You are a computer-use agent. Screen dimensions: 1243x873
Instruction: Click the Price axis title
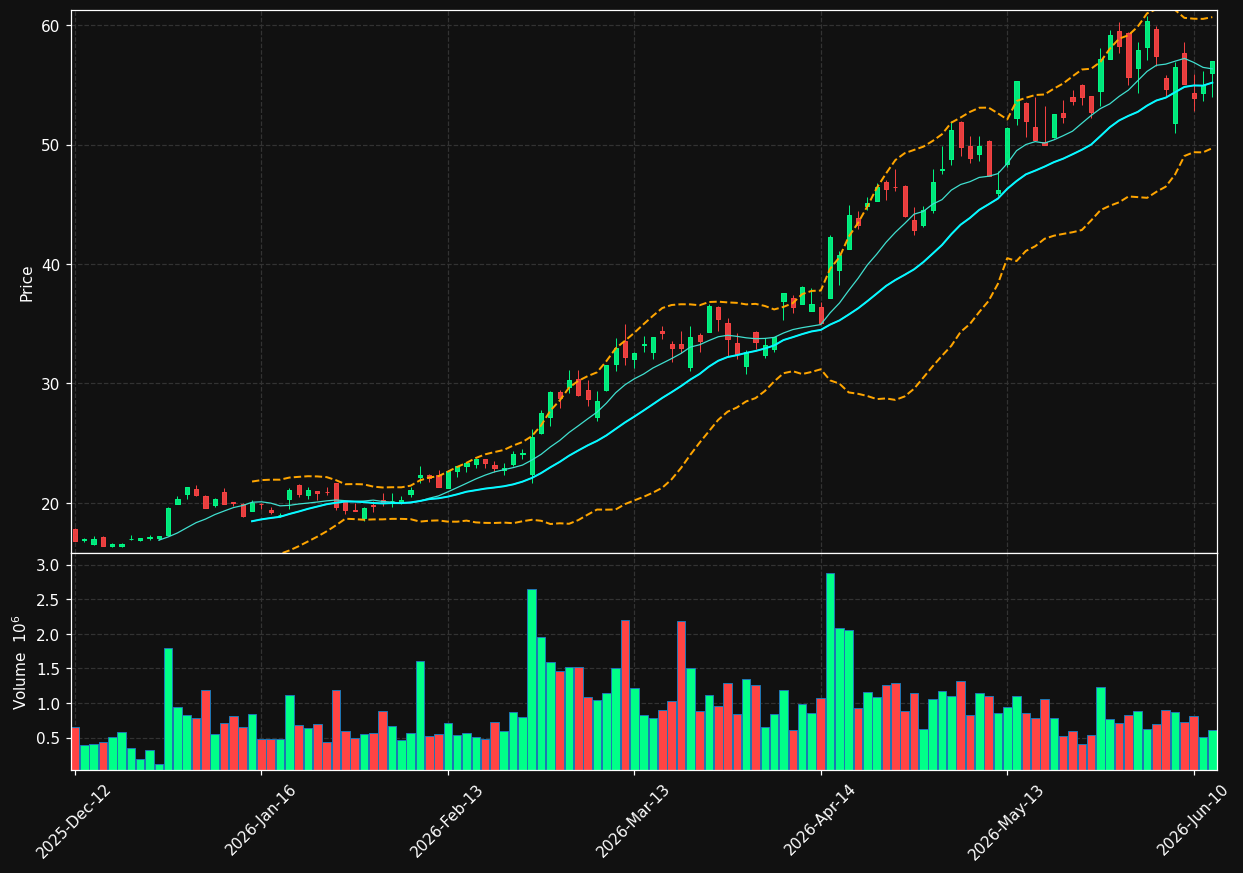click(27, 283)
